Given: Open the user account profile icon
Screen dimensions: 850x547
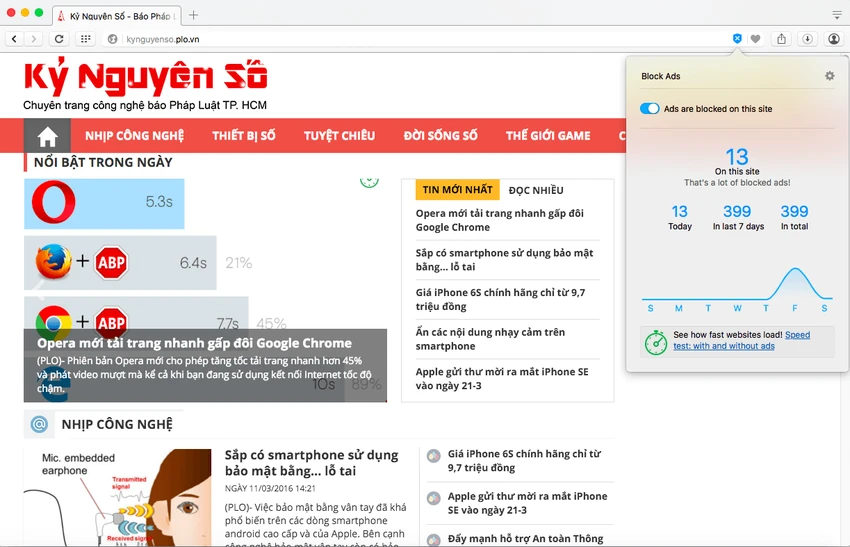Looking at the screenshot, I should pyautogui.click(x=834, y=38).
